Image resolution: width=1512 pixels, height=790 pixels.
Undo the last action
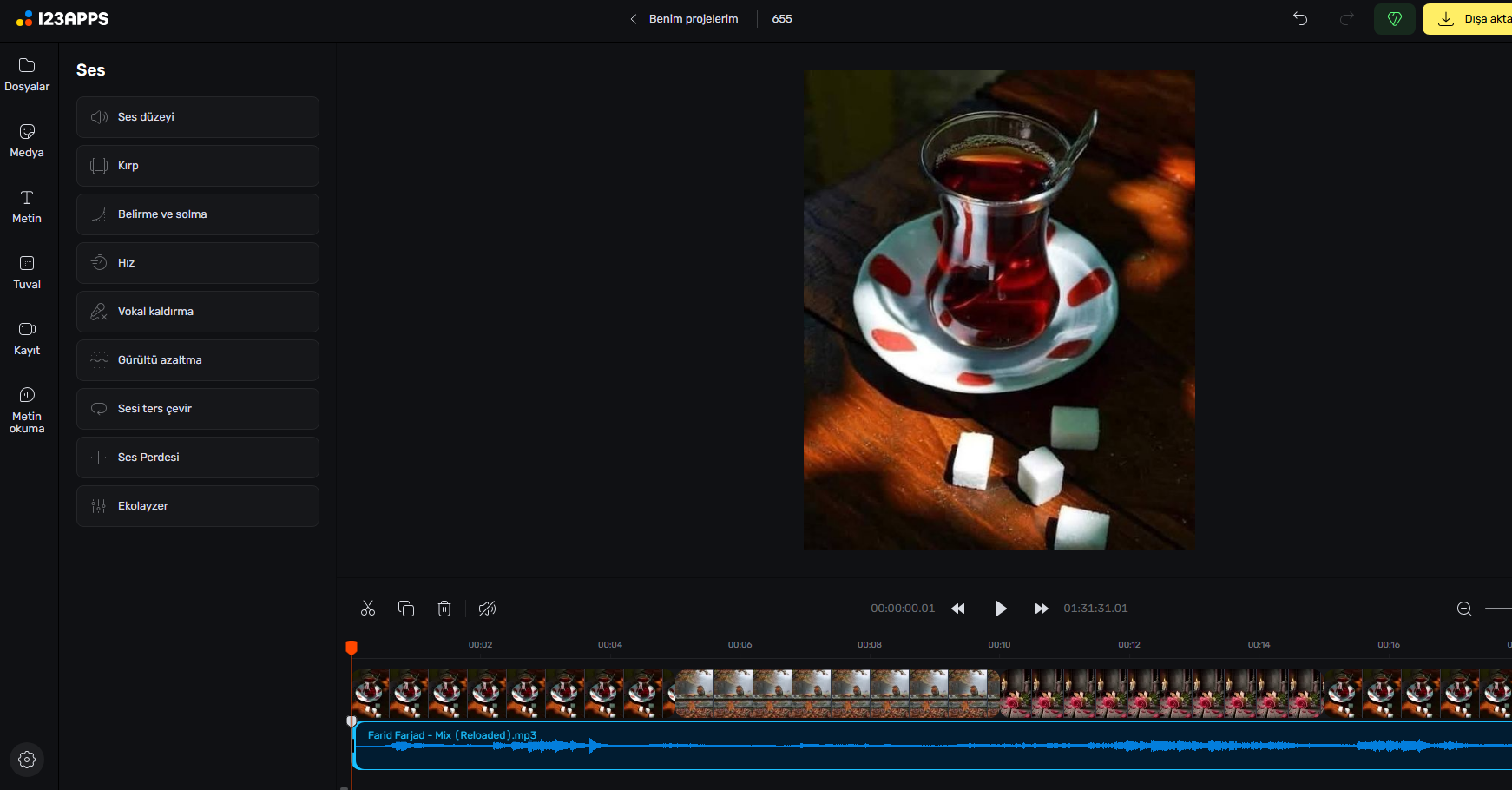1300,19
